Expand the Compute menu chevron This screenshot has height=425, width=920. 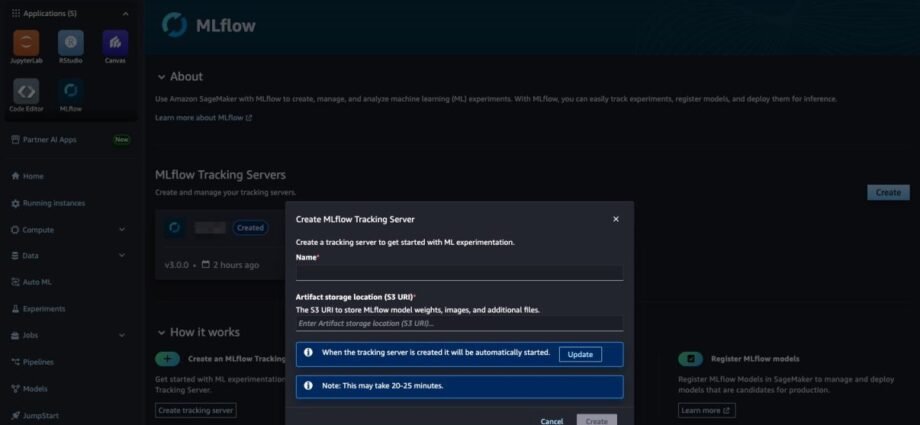122,230
